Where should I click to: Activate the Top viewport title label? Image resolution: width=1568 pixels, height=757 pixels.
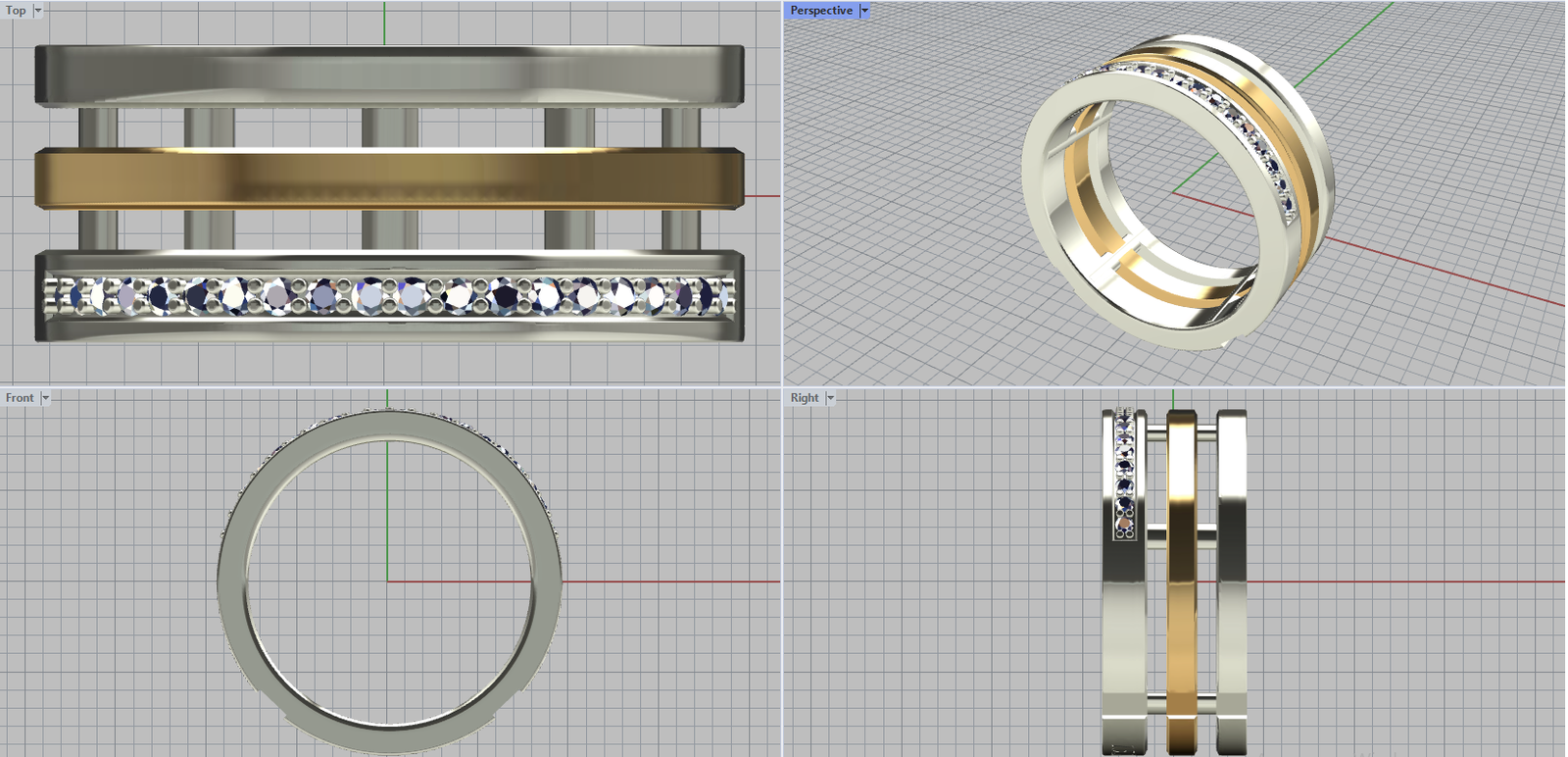(16, 11)
